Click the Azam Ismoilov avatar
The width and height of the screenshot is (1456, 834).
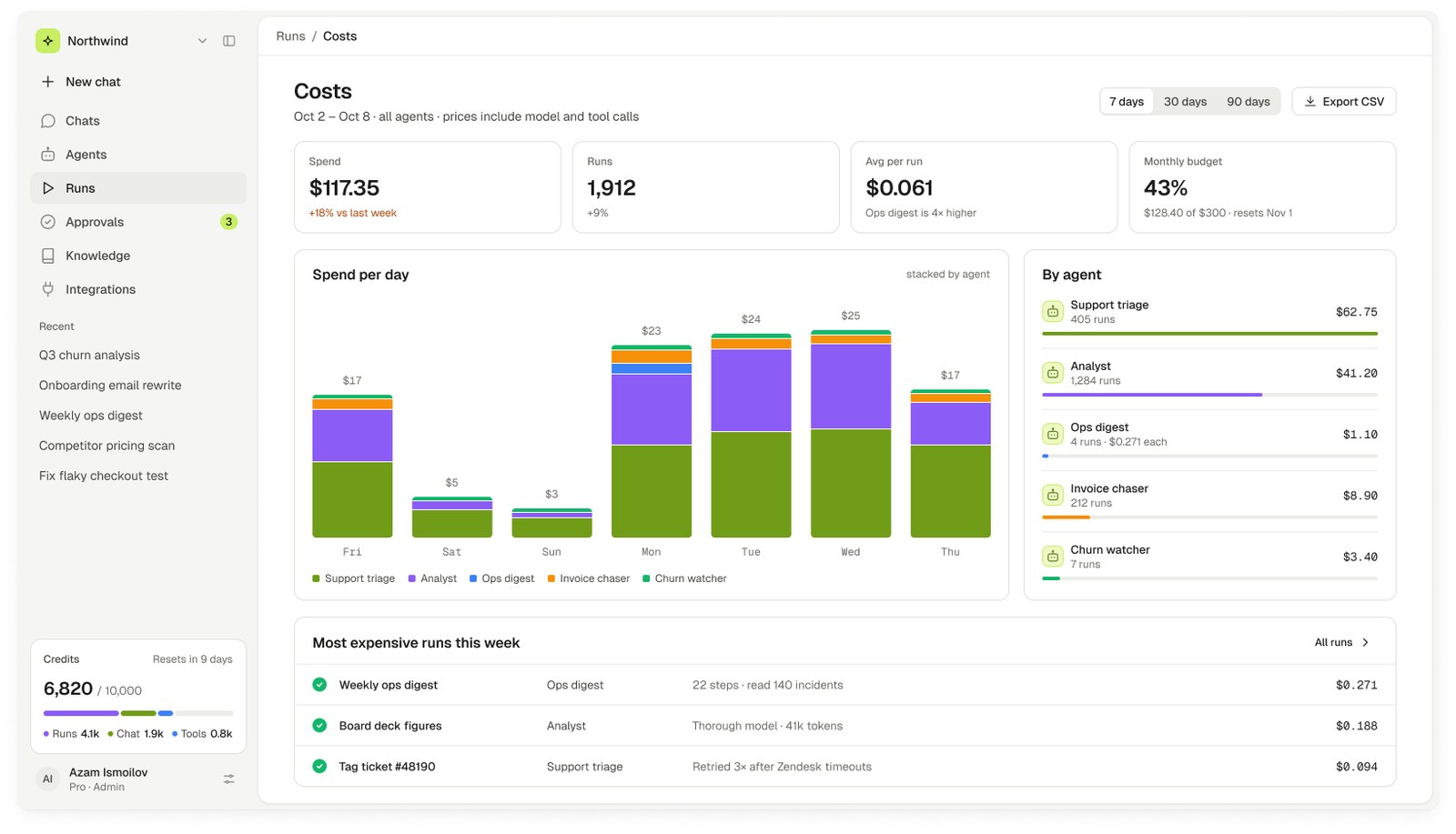click(x=47, y=779)
